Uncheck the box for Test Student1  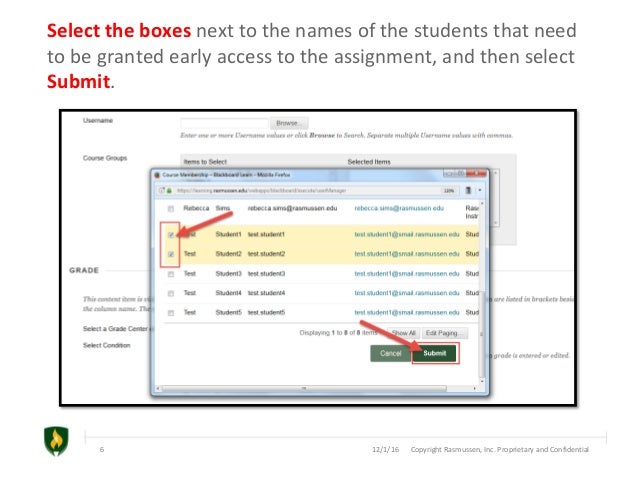coord(171,235)
